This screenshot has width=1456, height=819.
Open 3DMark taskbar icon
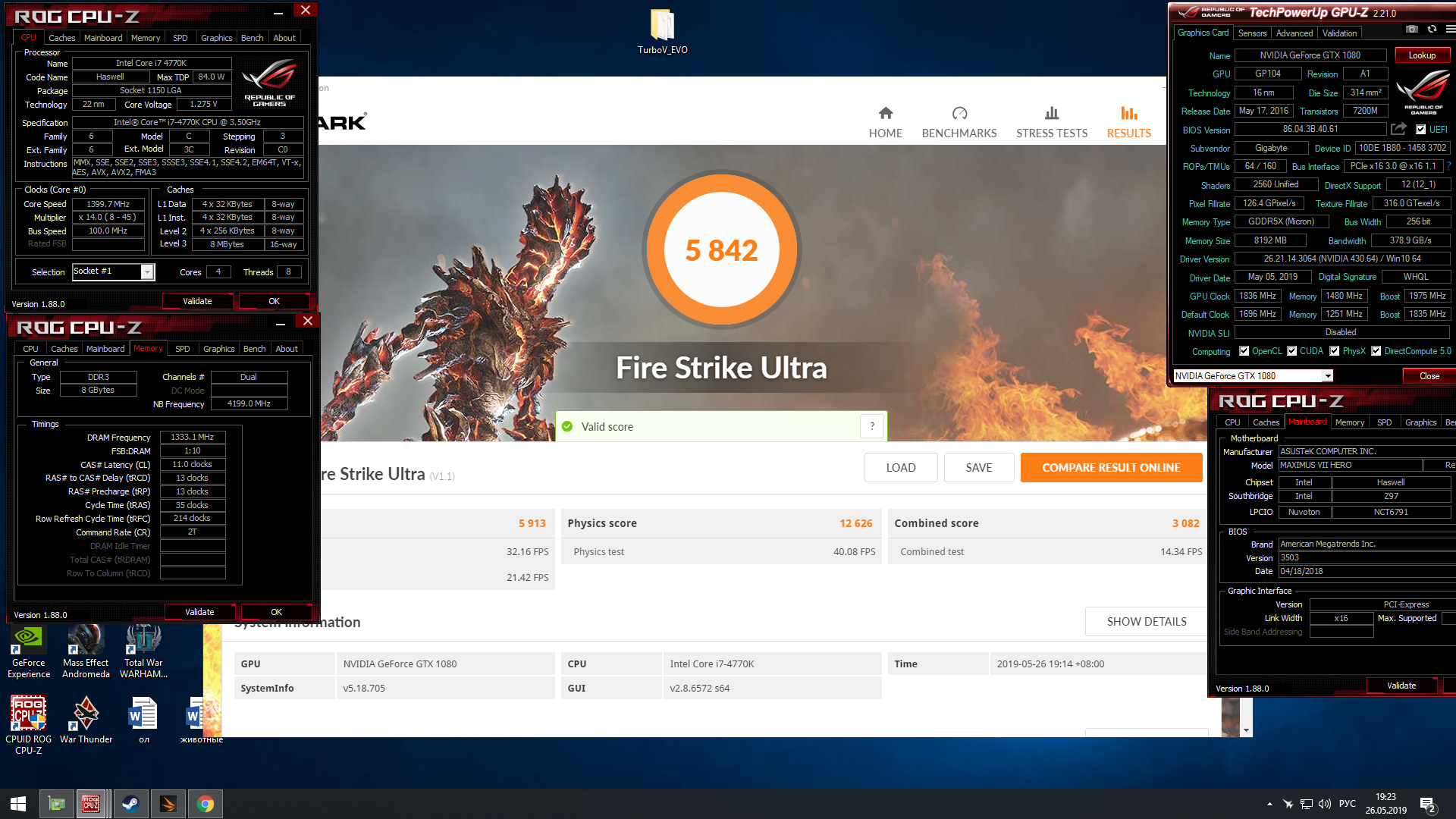[x=168, y=804]
